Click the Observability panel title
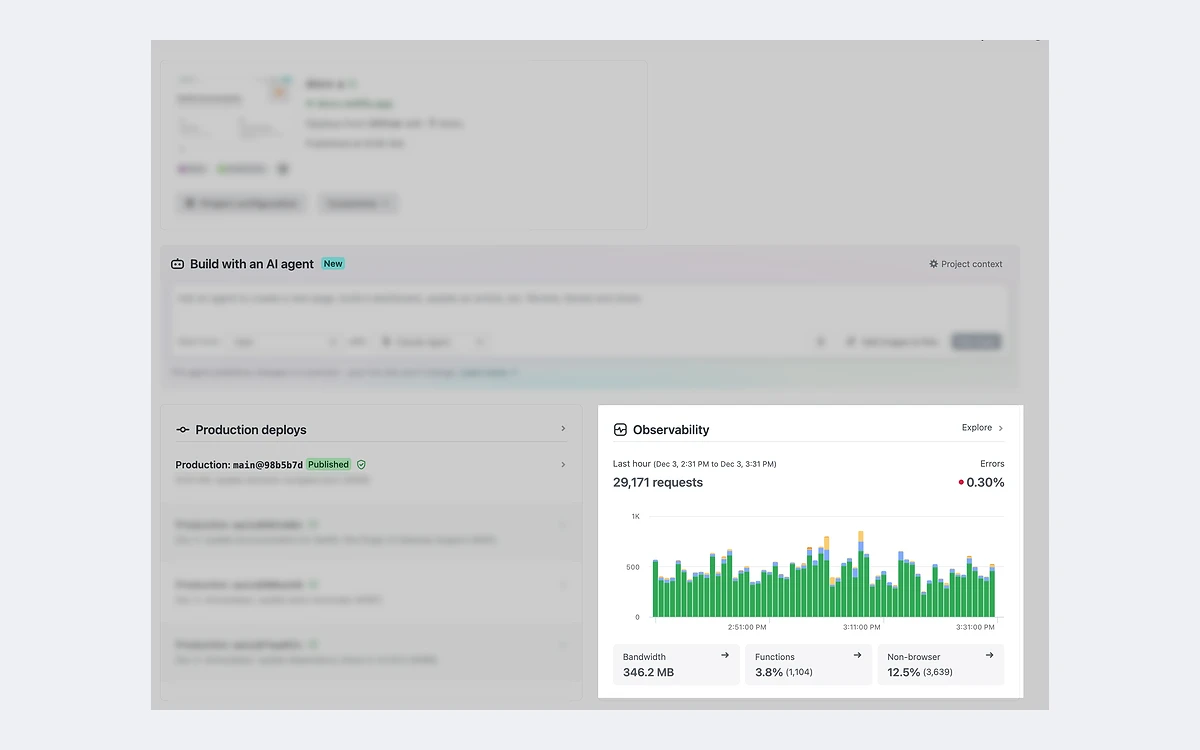Screen dimensions: 1200x750 [671, 430]
